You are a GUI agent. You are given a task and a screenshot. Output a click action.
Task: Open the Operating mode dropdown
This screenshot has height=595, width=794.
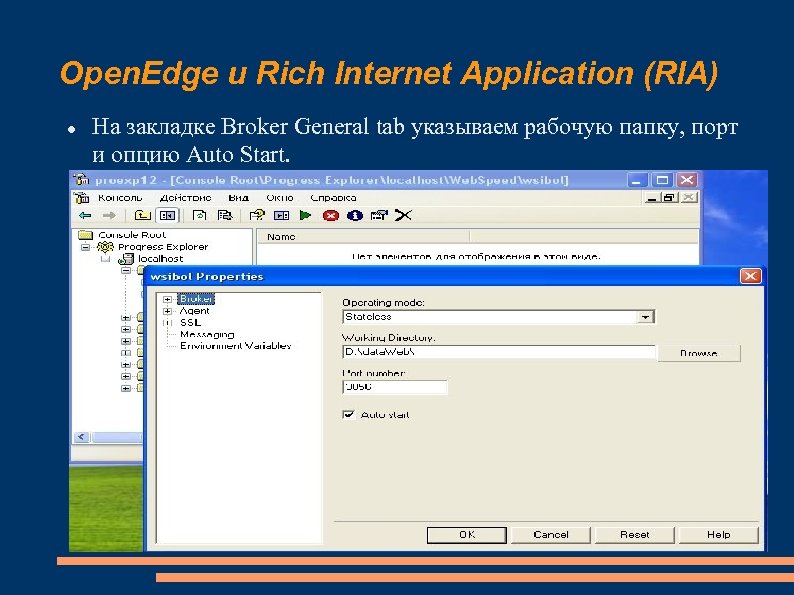[645, 317]
